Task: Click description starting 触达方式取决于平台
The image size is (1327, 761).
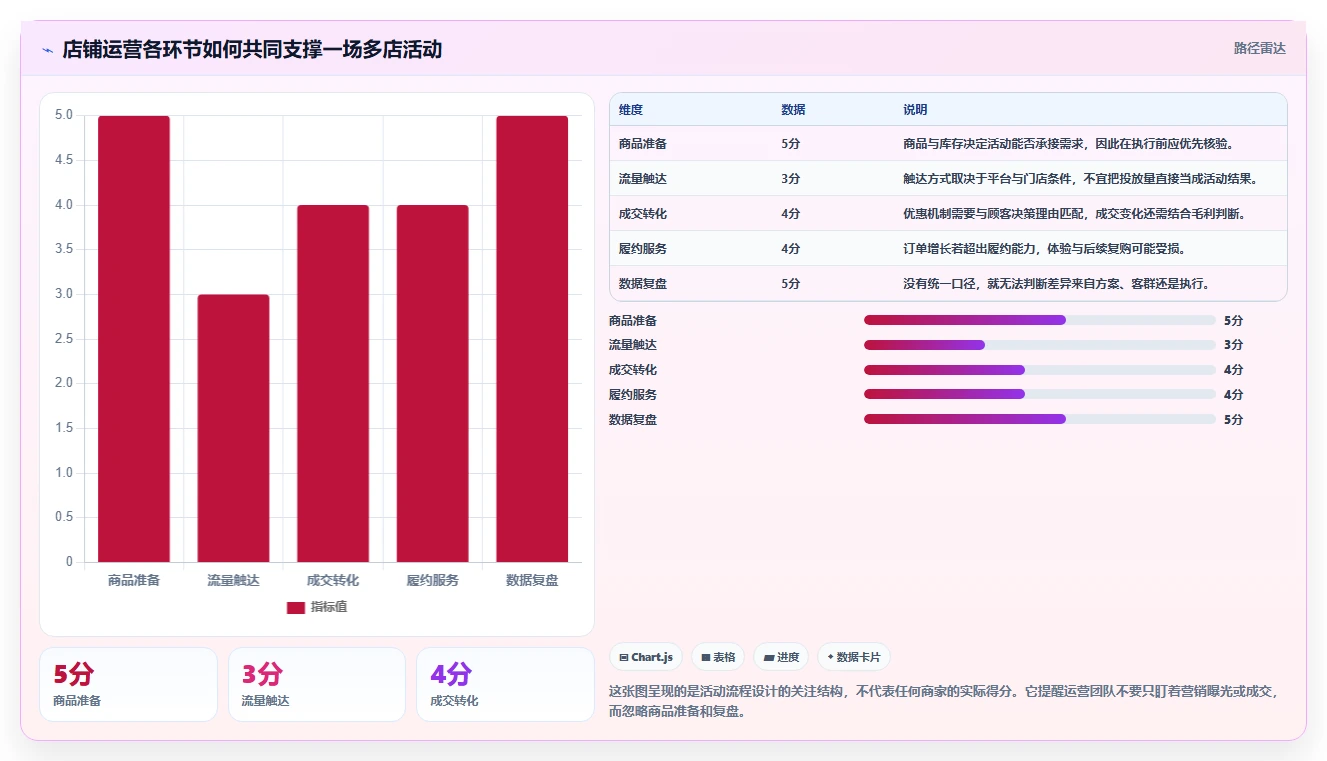Action: tap(1081, 179)
